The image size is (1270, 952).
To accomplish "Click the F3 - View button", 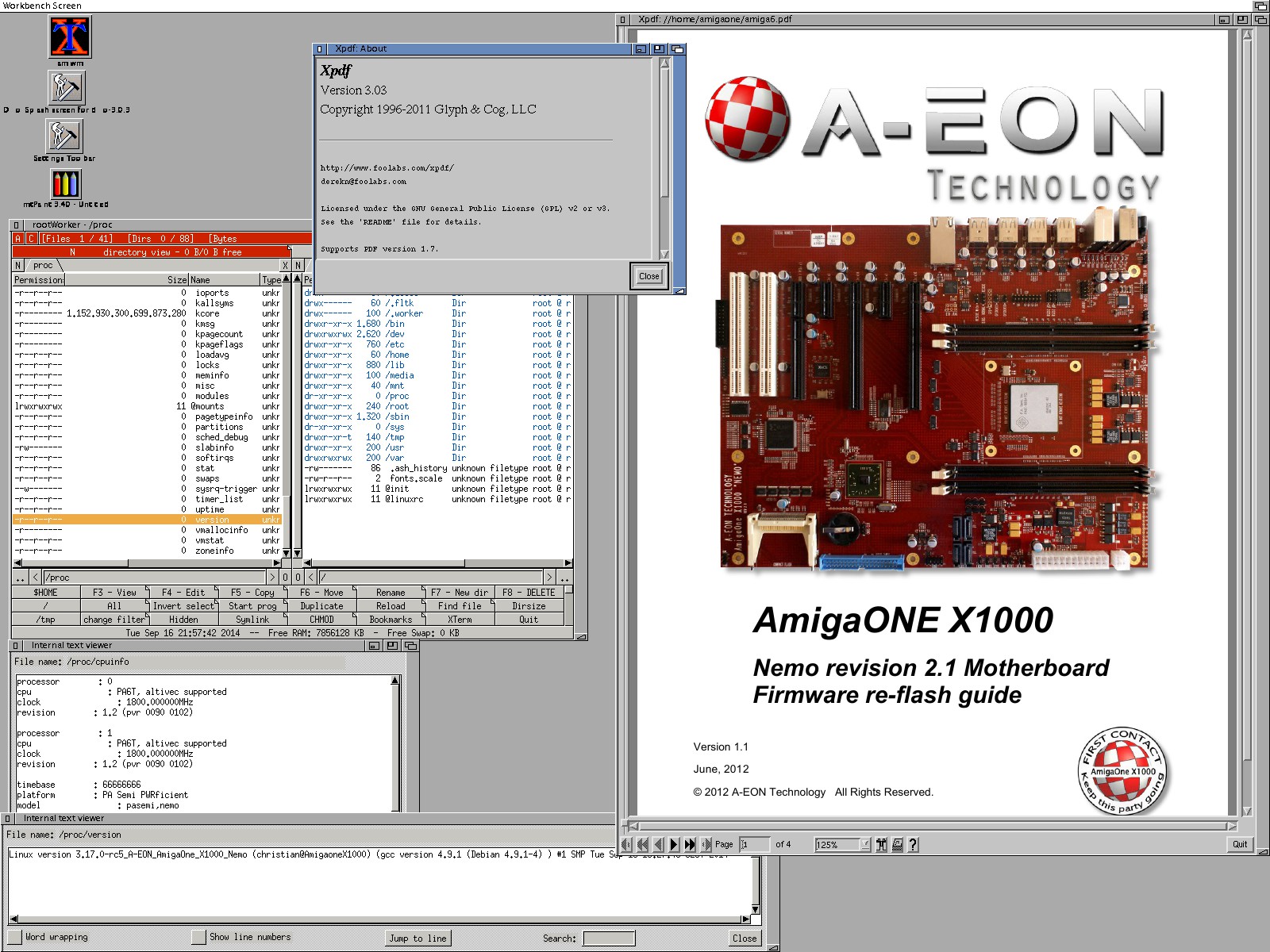I will pos(114,593).
